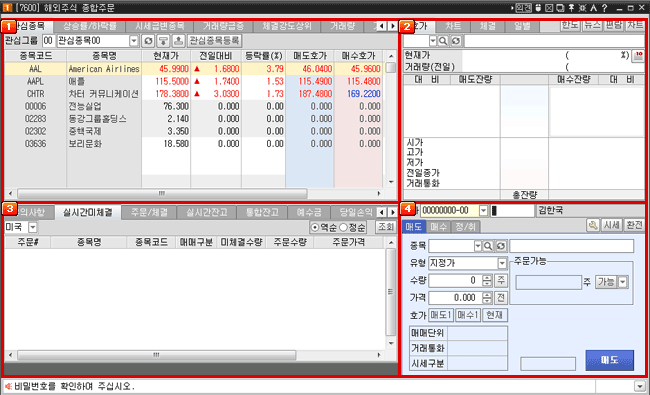Click the refresh icon beside the 종목 order field
Image resolution: width=650 pixels, height=395 pixels.
pyautogui.click(x=501, y=246)
